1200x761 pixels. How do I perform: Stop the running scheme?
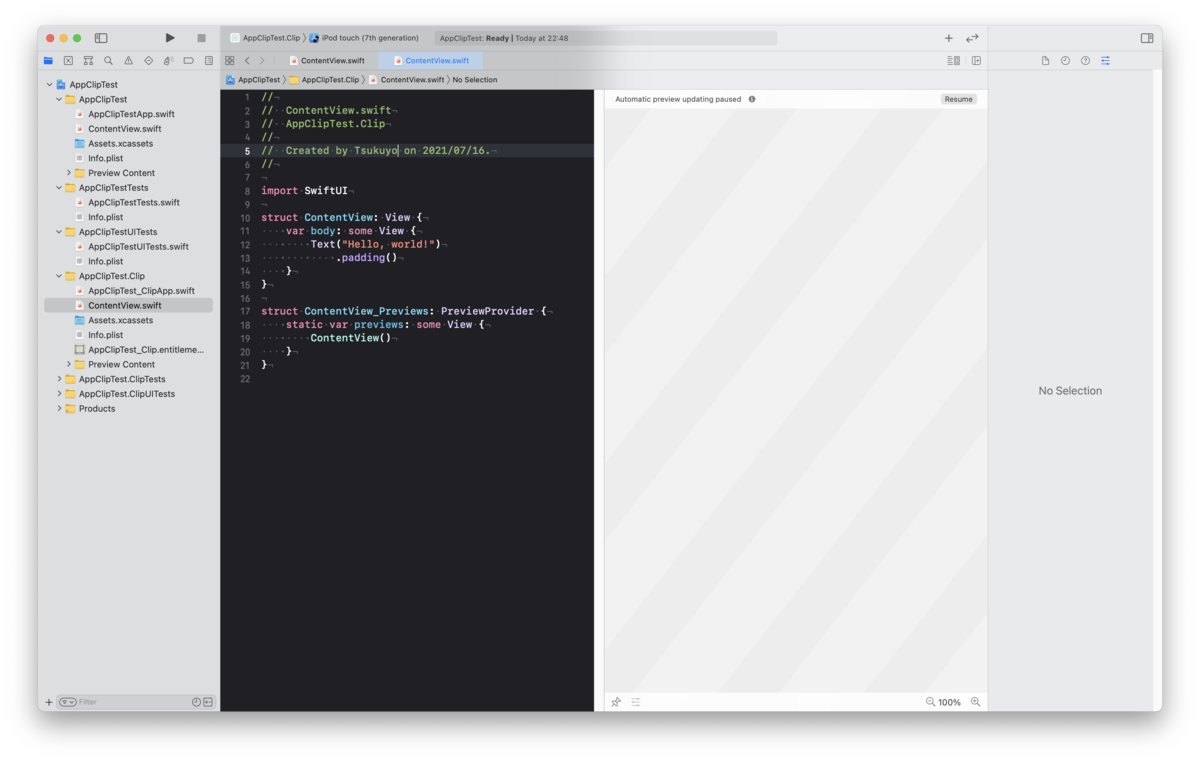201,38
